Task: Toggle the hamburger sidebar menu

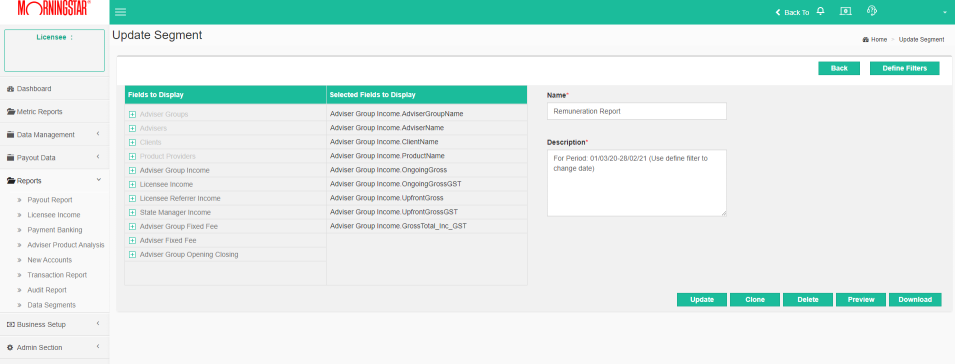Action: coord(121,12)
